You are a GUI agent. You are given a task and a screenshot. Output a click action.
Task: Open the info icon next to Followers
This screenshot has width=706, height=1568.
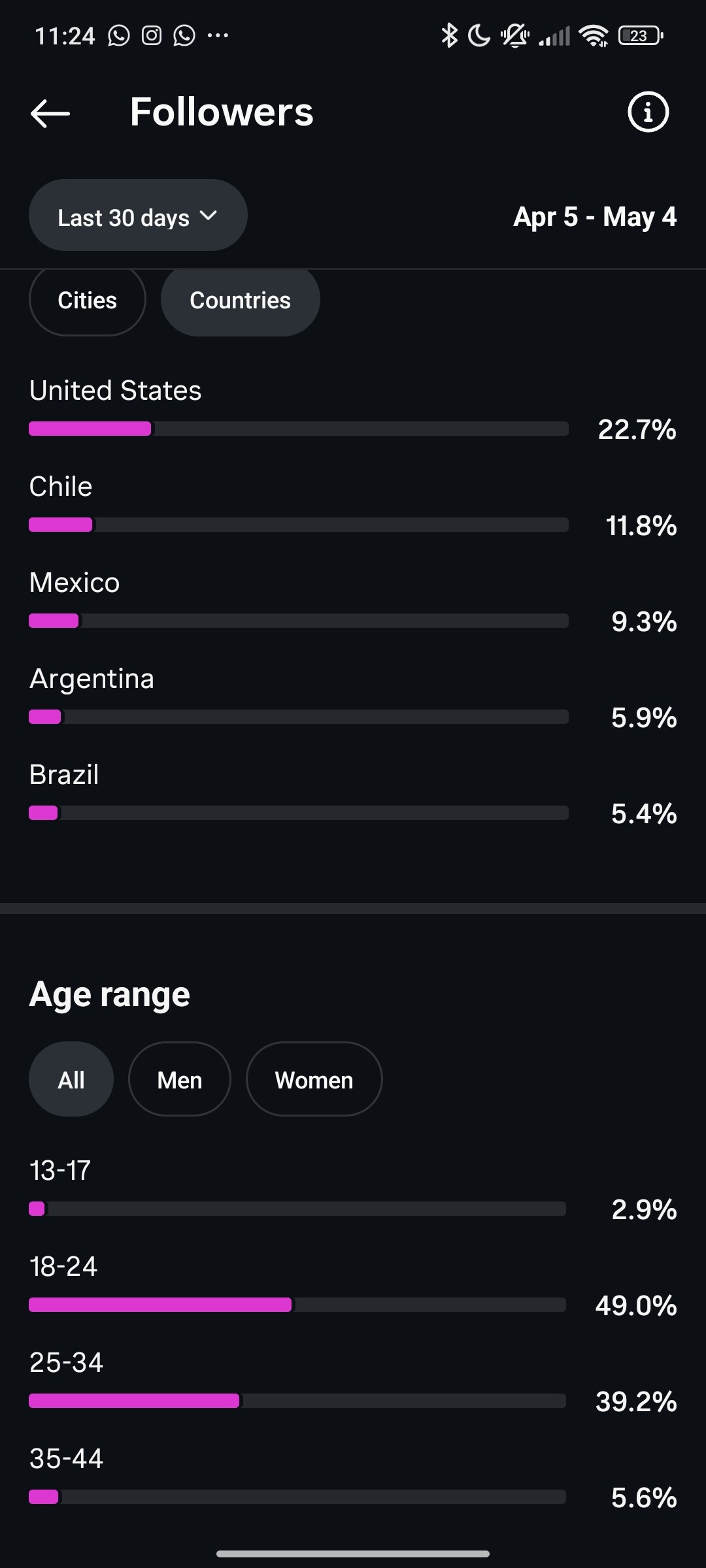[648, 112]
